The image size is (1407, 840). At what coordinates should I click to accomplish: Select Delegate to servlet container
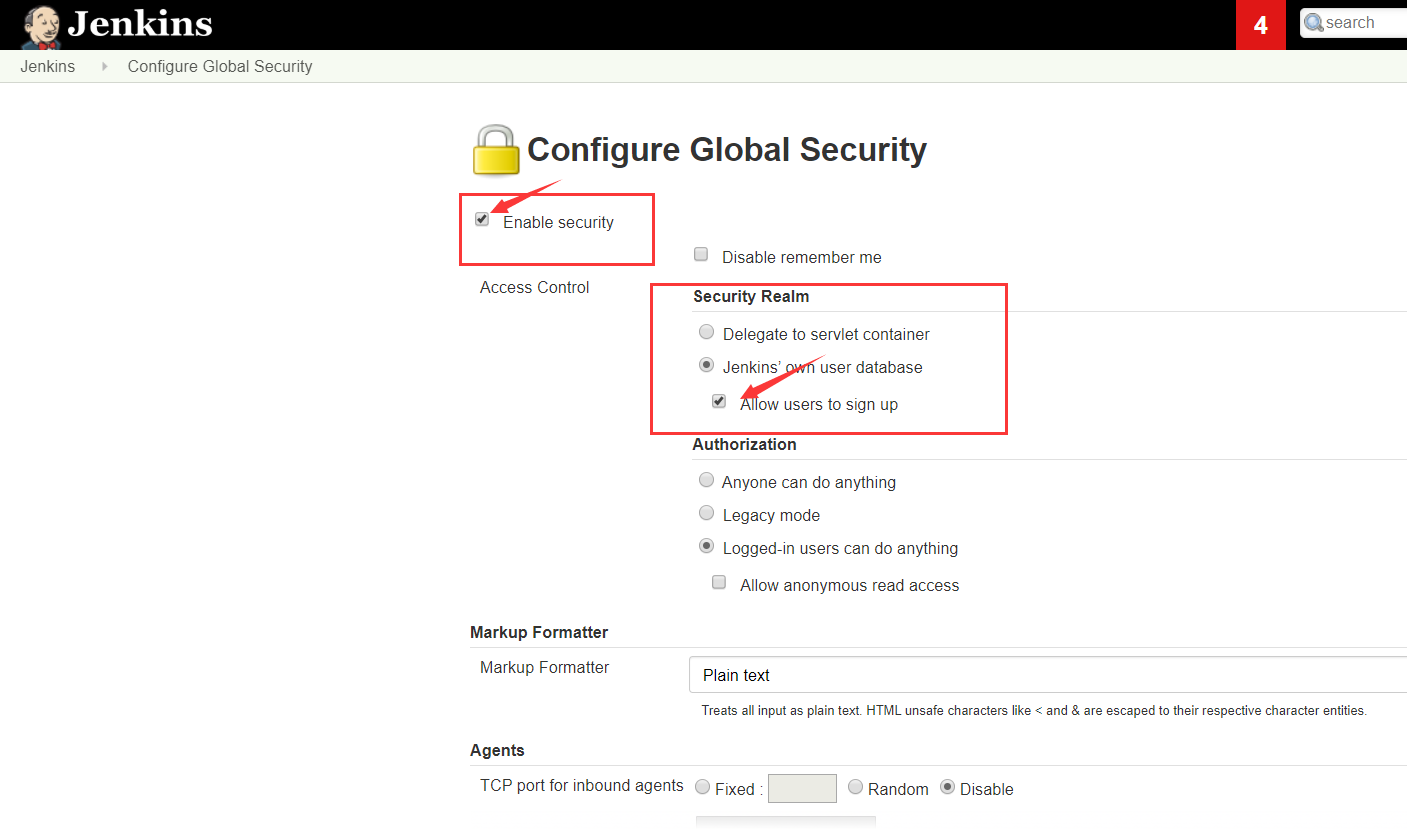click(x=706, y=332)
